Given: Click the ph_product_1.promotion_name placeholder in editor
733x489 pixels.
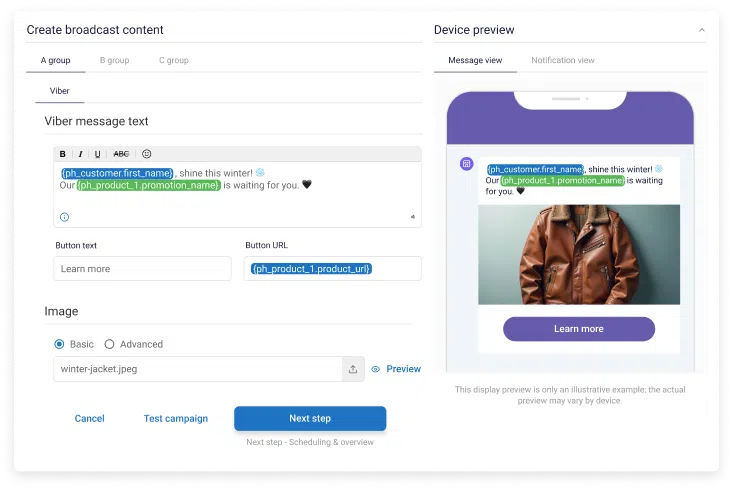Looking at the screenshot, I should [x=149, y=185].
